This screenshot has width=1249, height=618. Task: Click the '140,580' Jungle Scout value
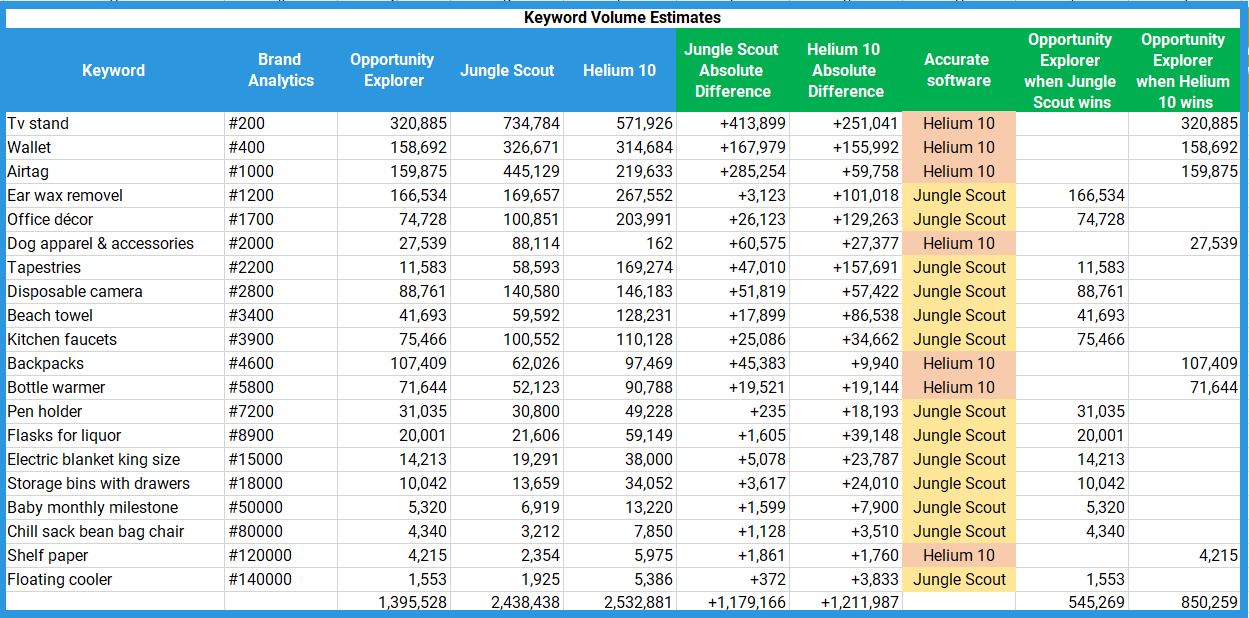[507, 292]
